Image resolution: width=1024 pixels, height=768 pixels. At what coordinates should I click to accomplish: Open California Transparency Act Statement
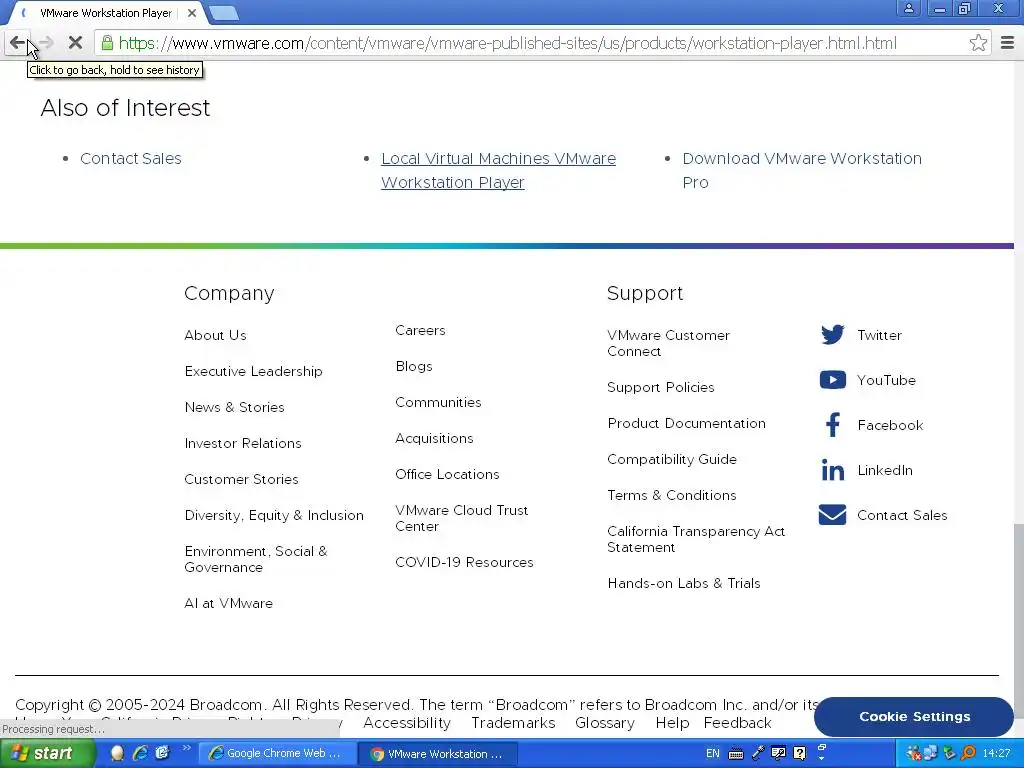tap(696, 539)
